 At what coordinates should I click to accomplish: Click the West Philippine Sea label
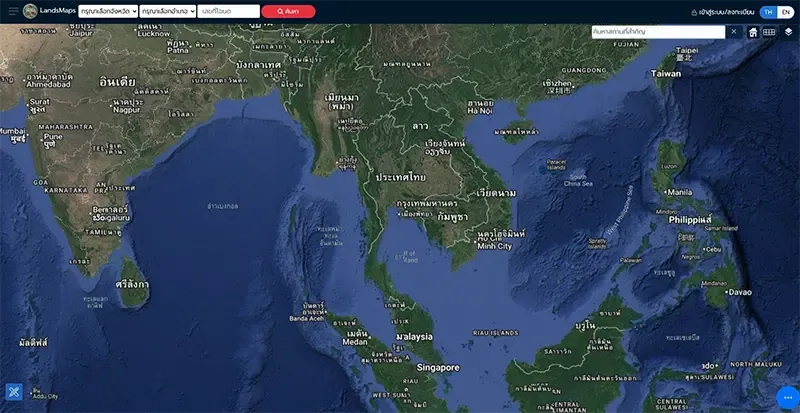point(619,210)
